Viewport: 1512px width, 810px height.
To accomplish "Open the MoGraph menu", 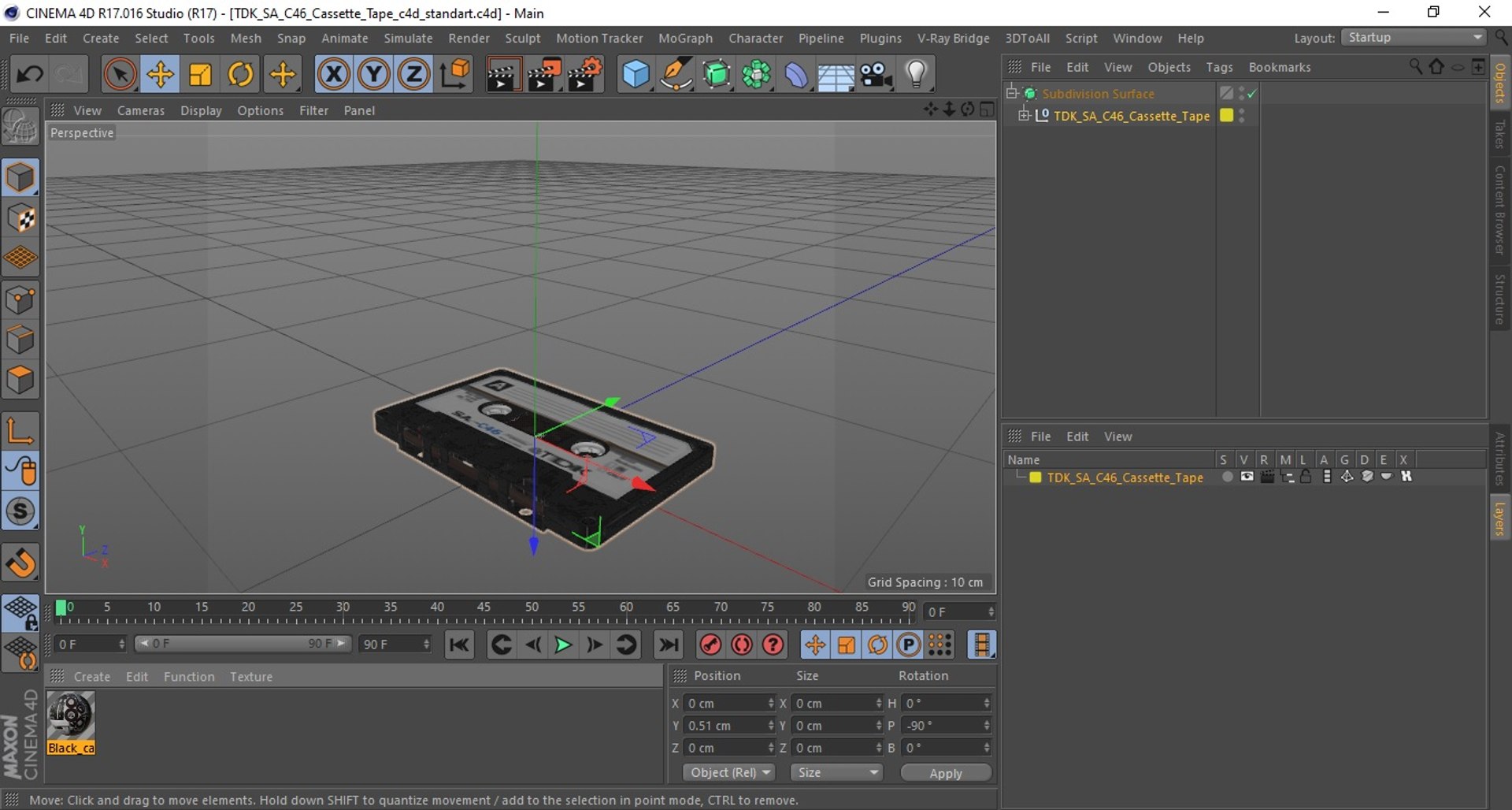I will point(685,38).
